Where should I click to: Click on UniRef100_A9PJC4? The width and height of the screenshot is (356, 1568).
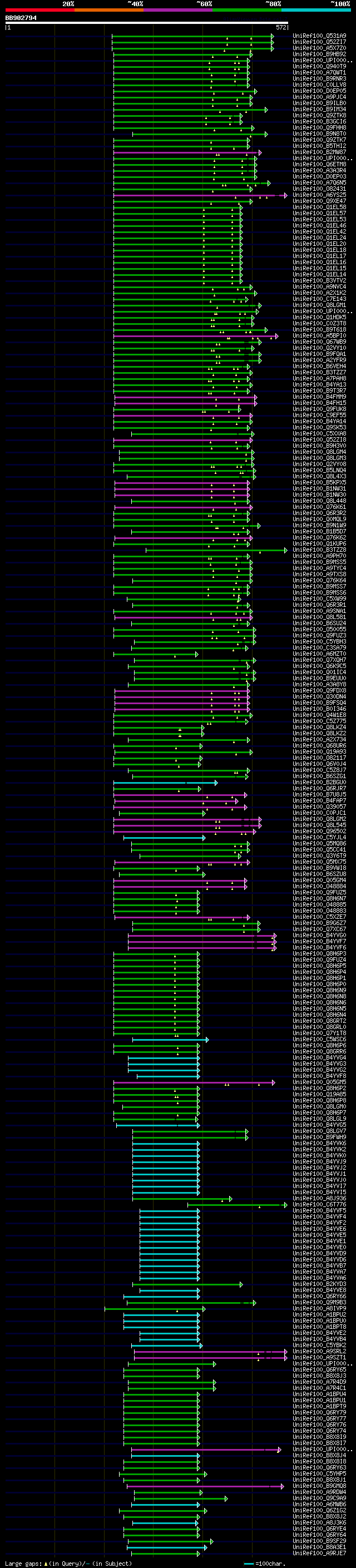point(319,97)
